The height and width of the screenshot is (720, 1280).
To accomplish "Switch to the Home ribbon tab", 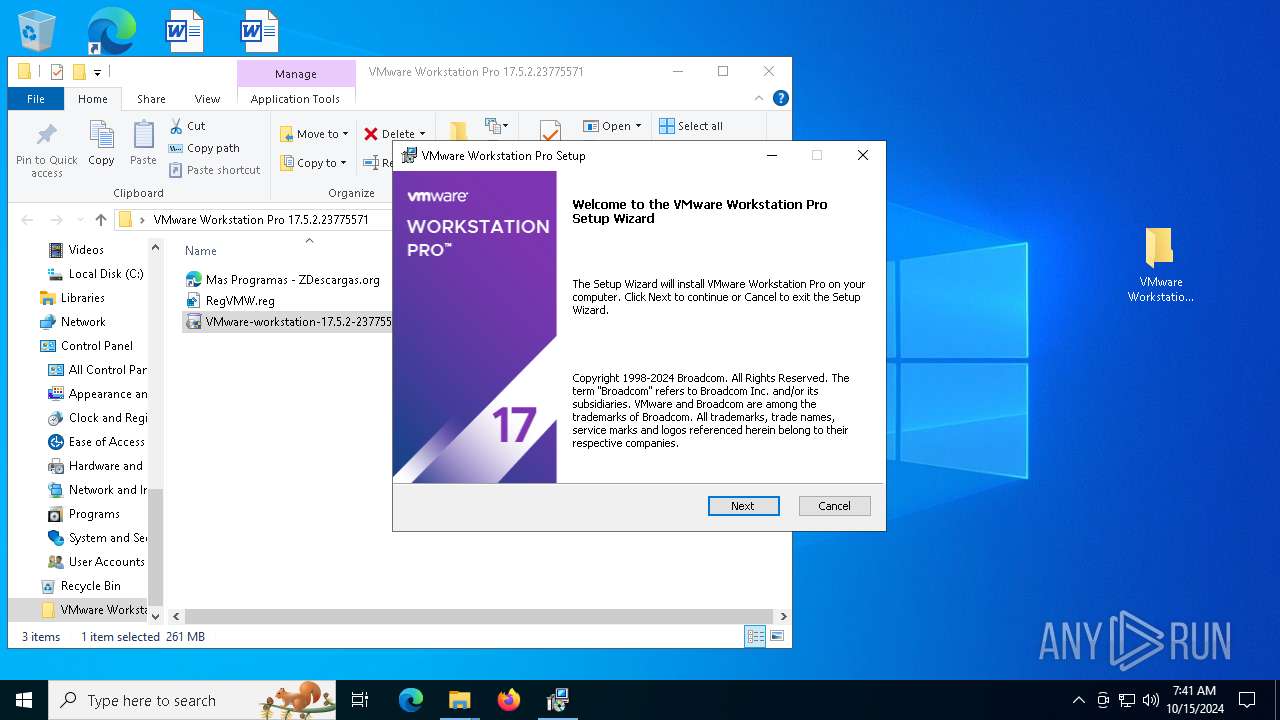I will [93, 99].
